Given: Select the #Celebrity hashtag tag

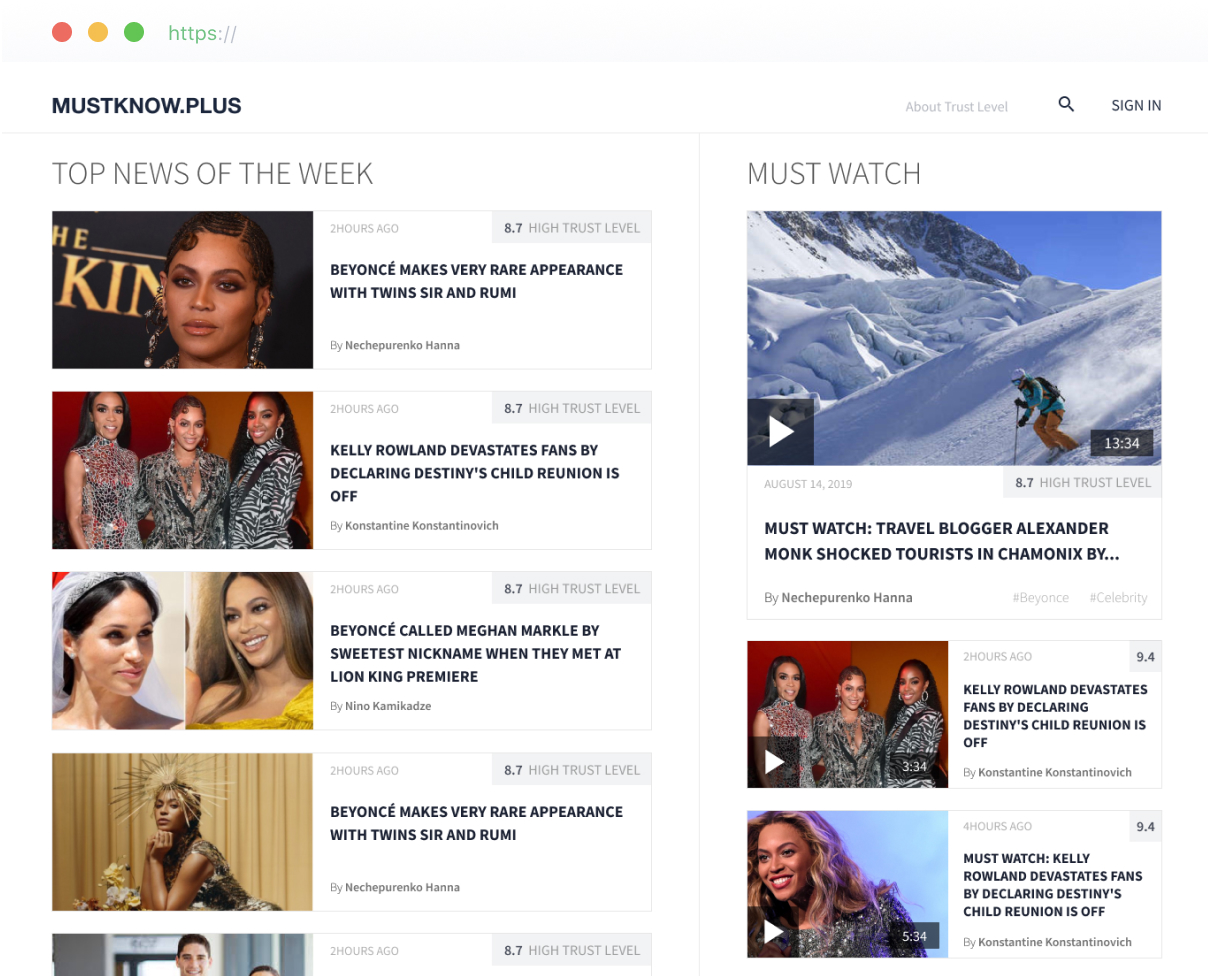Looking at the screenshot, I should pyautogui.click(x=1118, y=597).
